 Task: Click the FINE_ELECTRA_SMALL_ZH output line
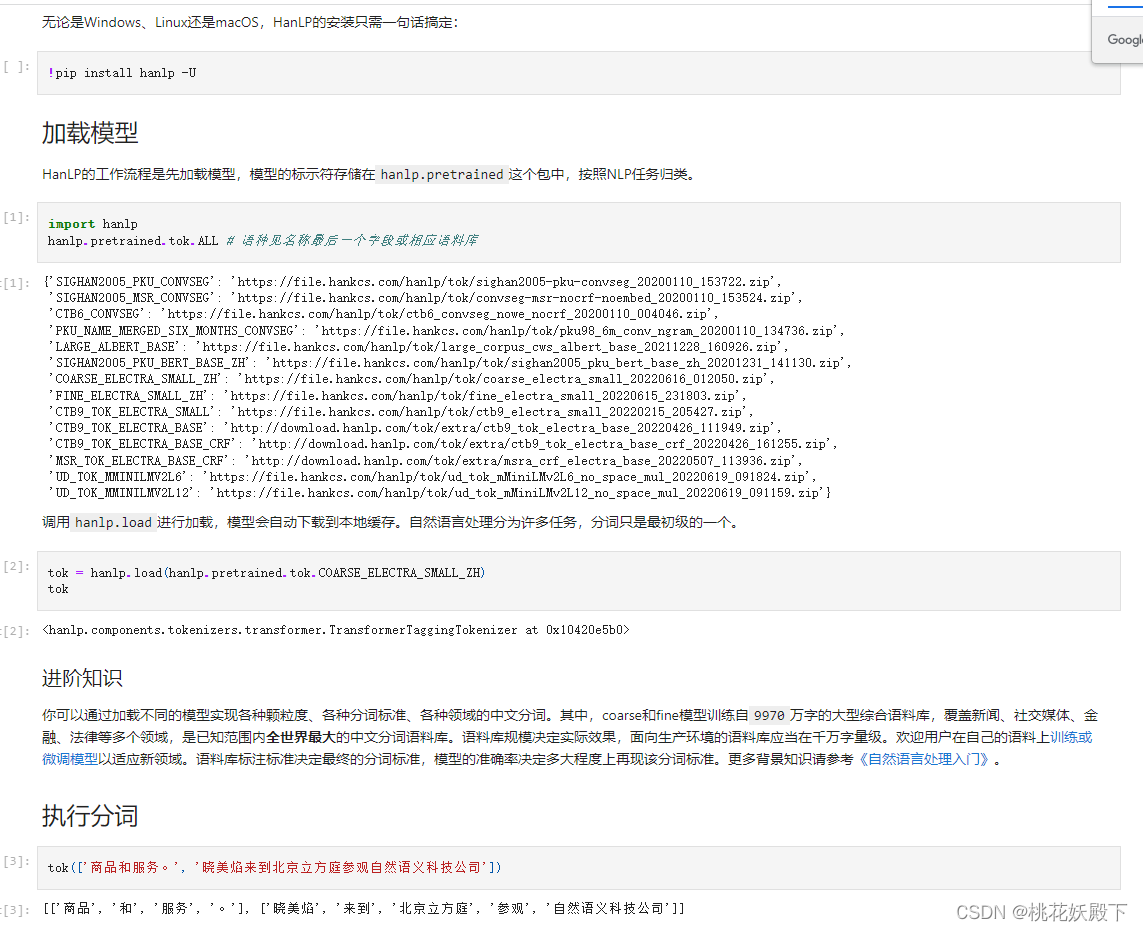tap(397, 395)
